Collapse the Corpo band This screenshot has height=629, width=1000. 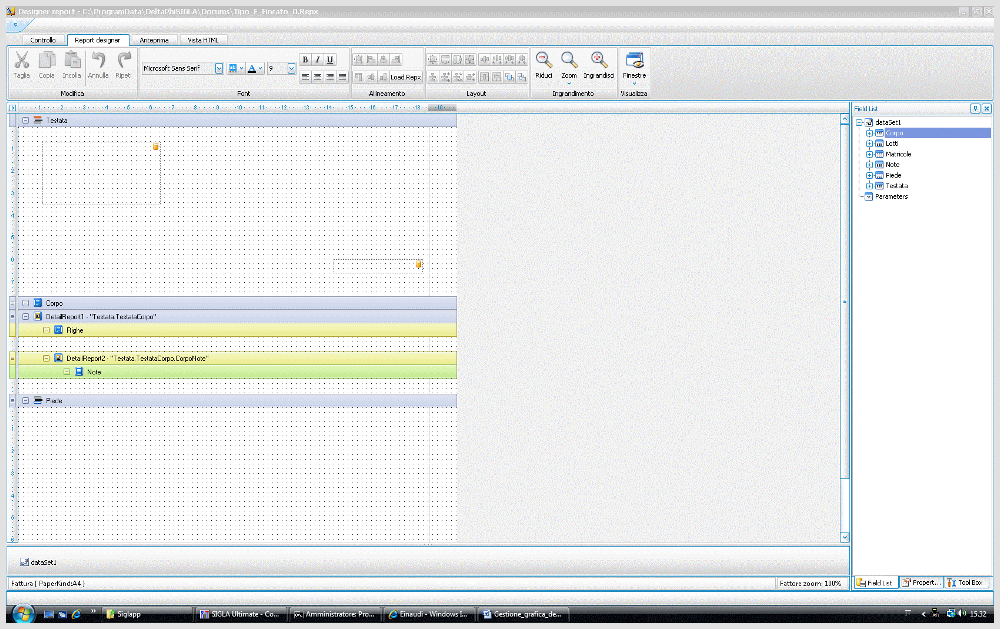pos(26,304)
